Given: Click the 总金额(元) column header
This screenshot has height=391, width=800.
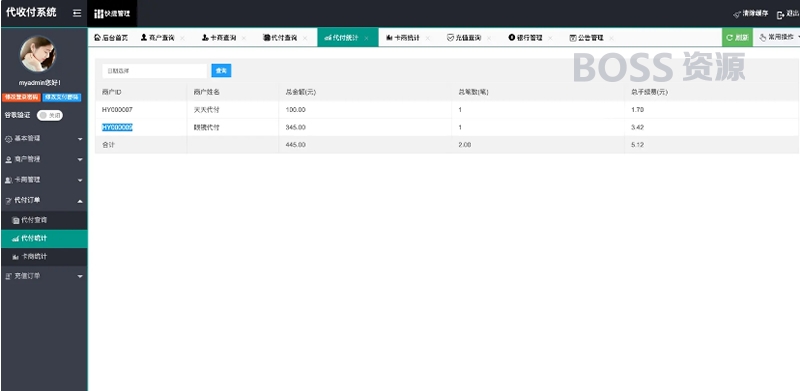Looking at the screenshot, I should (300, 92).
